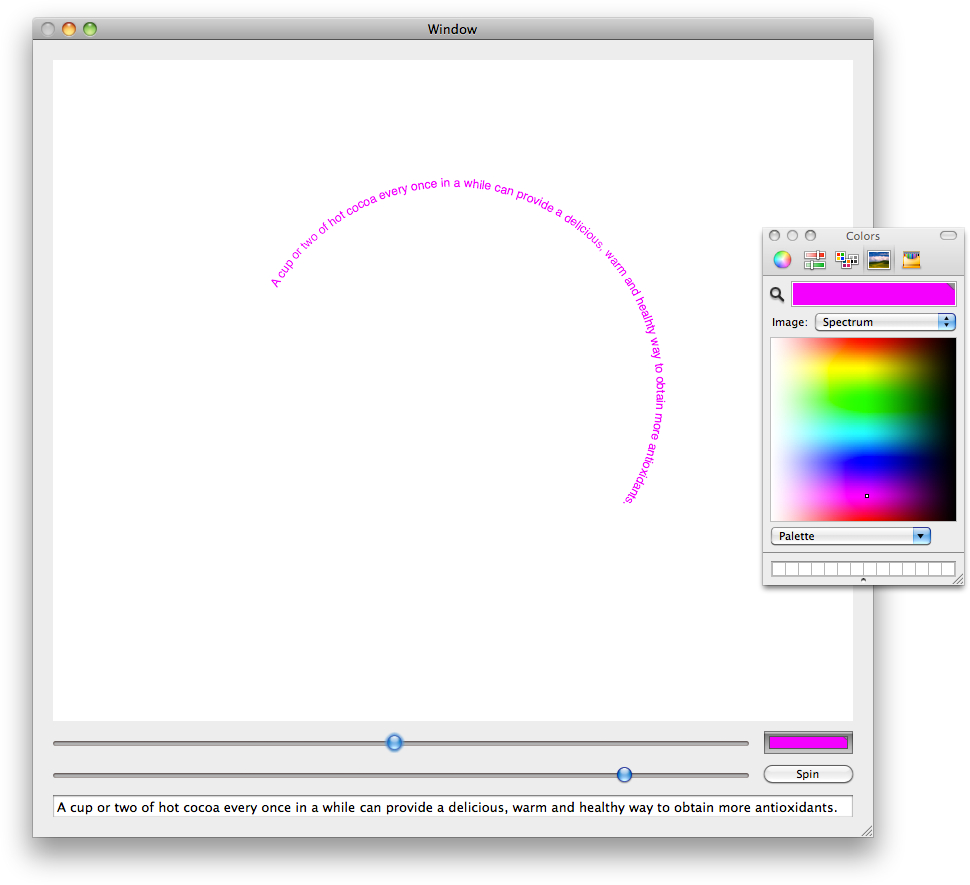Open the Palette dropdown menu
Screen dimensions: 970x885
(850, 536)
